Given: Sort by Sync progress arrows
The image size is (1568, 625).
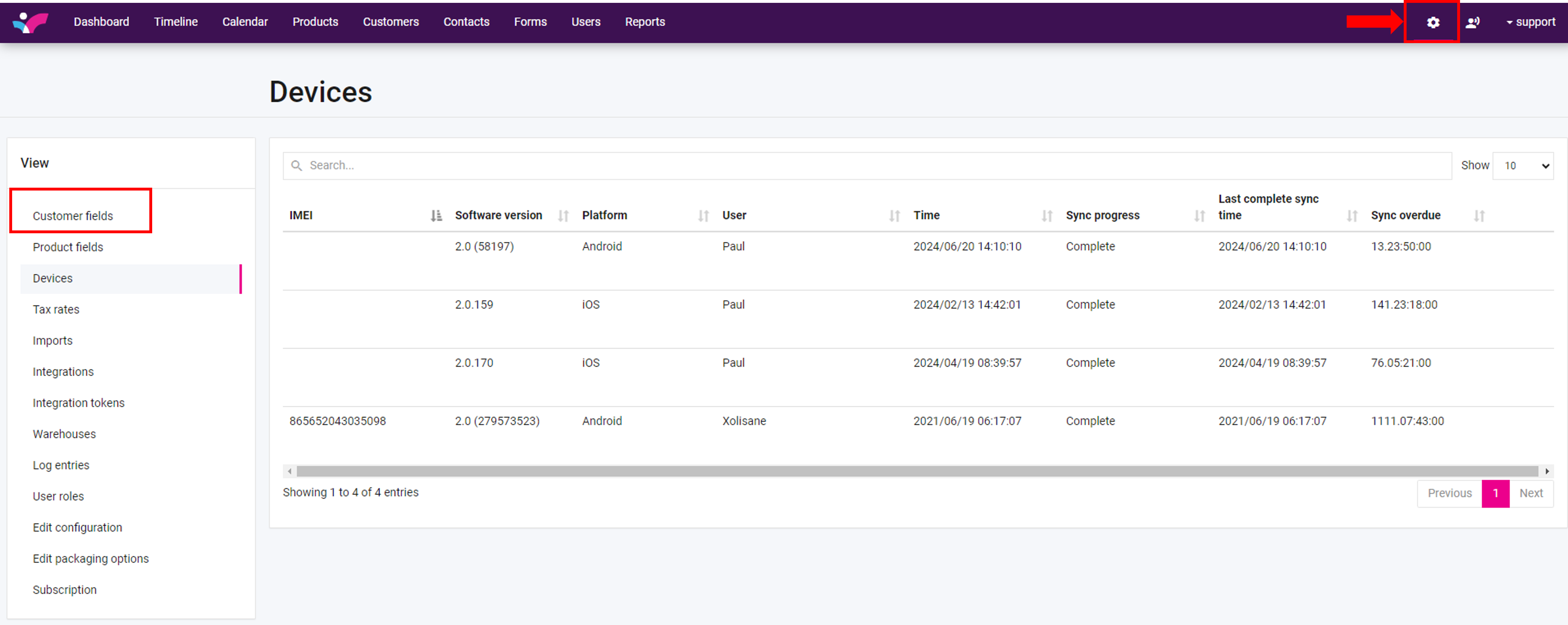Looking at the screenshot, I should [x=1199, y=215].
